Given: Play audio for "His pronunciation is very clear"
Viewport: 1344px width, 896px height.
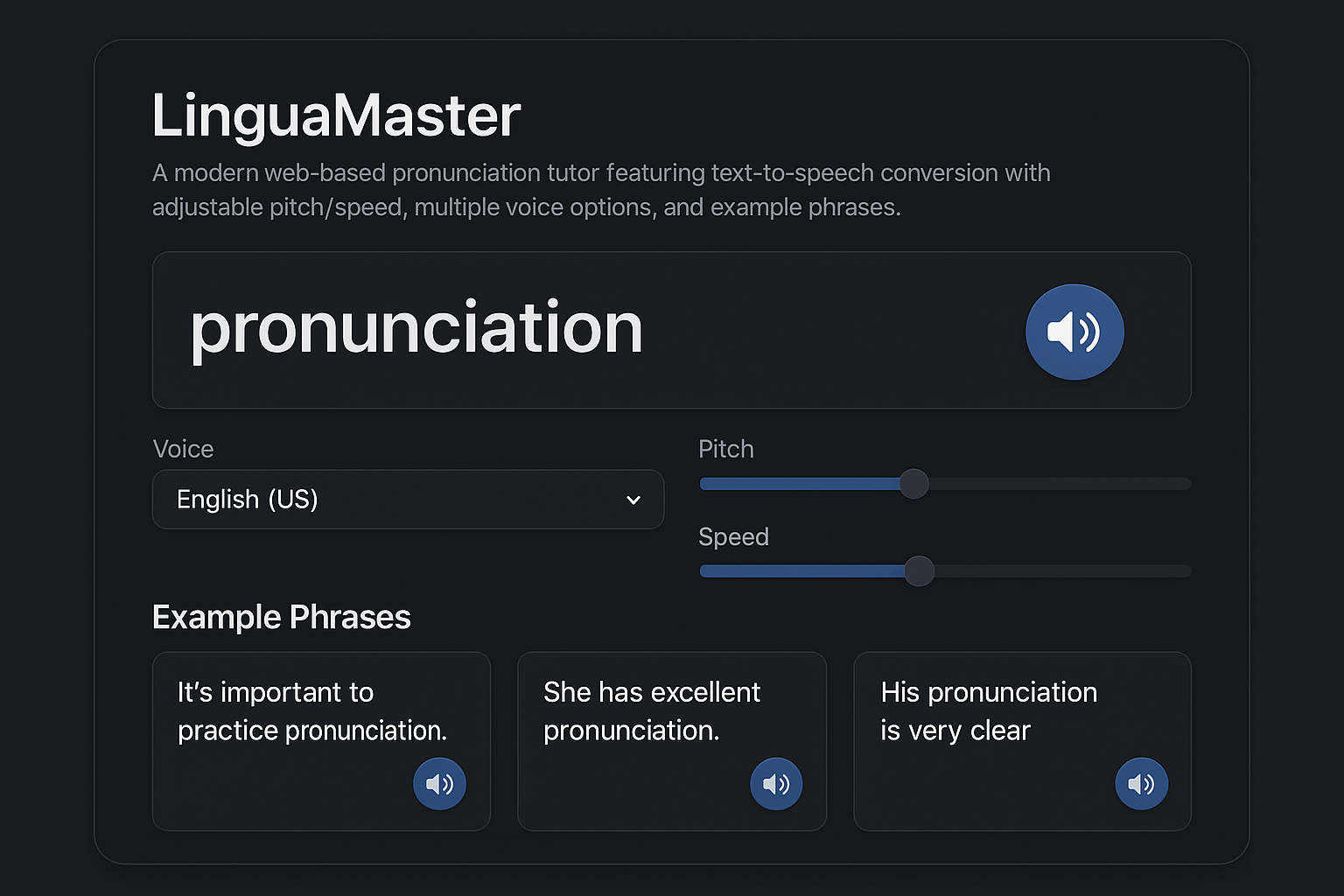Looking at the screenshot, I should coord(1141,783).
